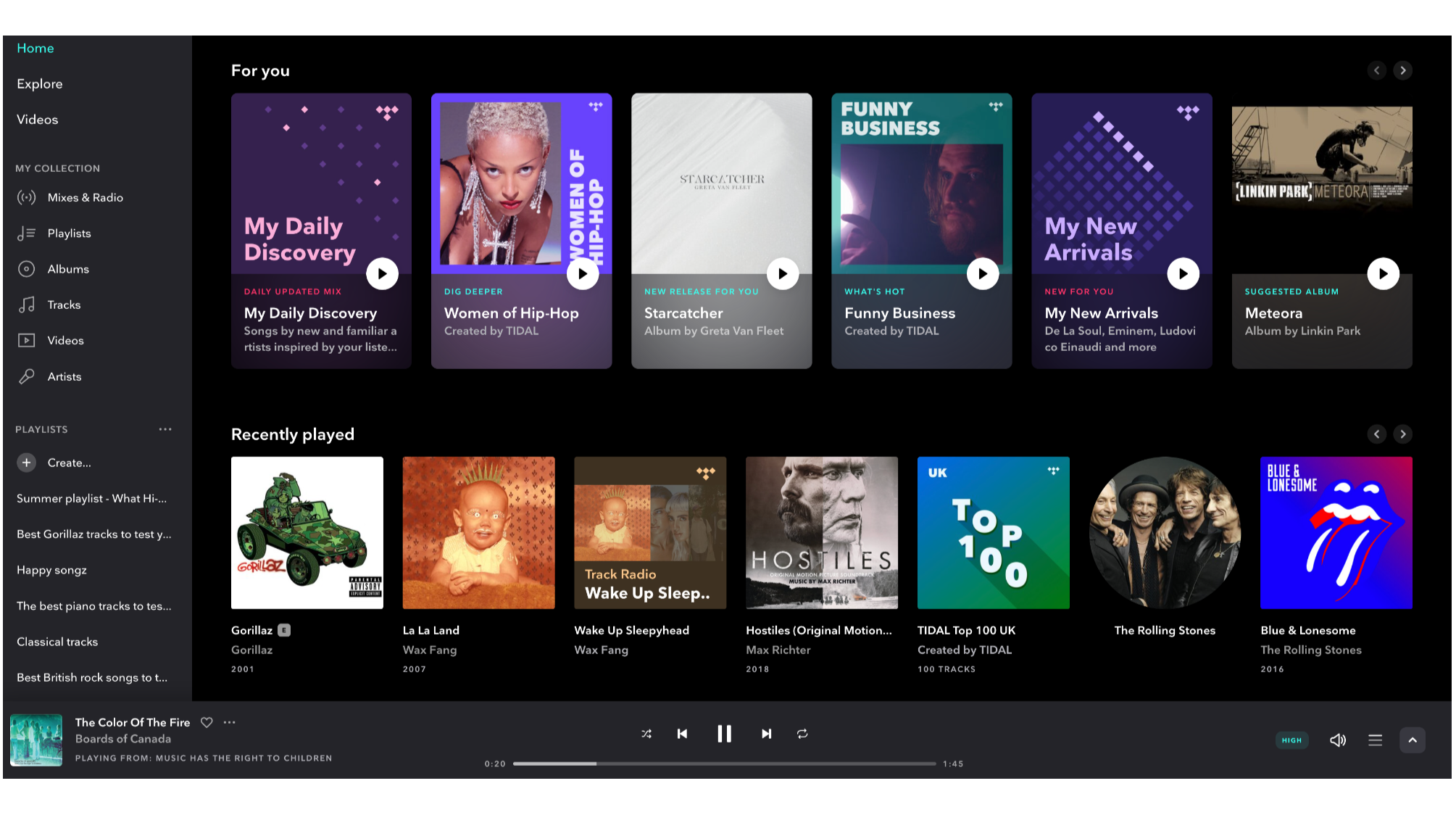This screenshot has height=815, width=1456.
Task: Mute the volume speaker icon
Action: coord(1337,740)
